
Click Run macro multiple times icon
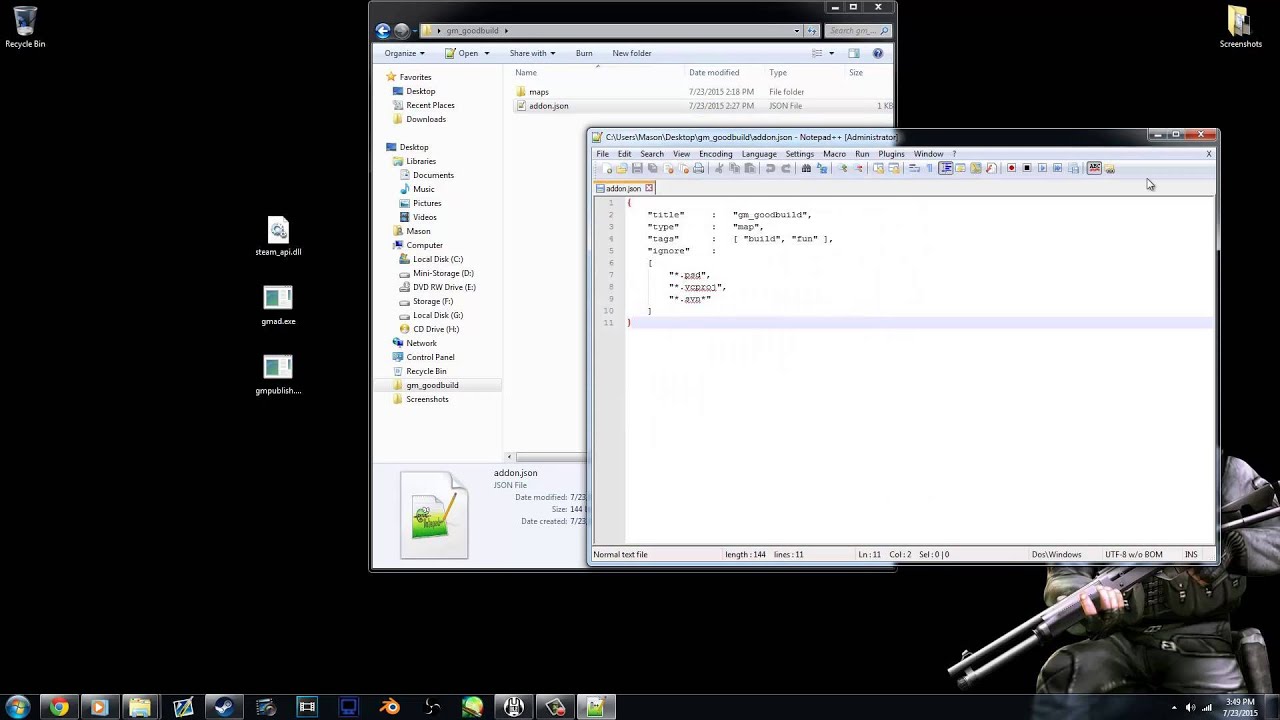pyautogui.click(x=1058, y=168)
